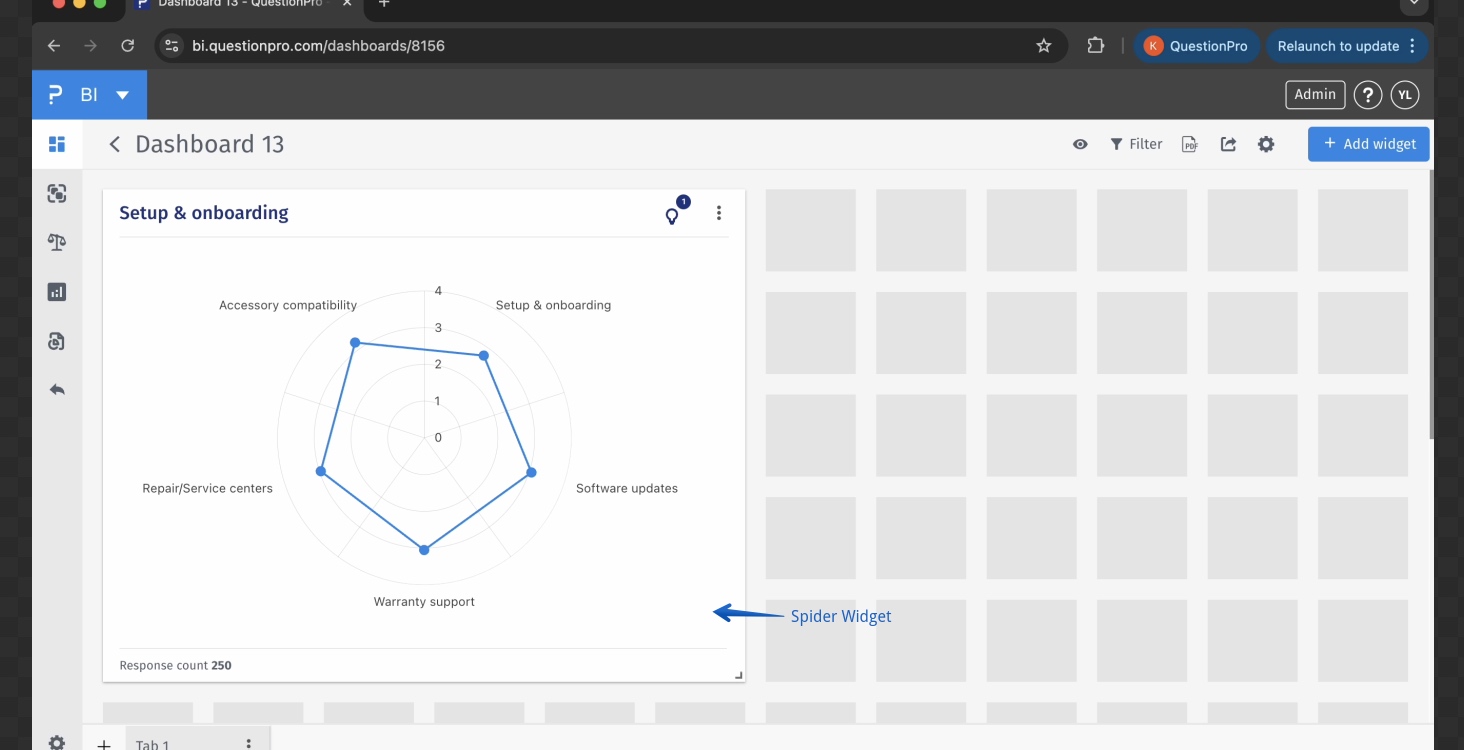Open the help question mark icon
Screen dimensions: 1464x750
coord(1367,95)
